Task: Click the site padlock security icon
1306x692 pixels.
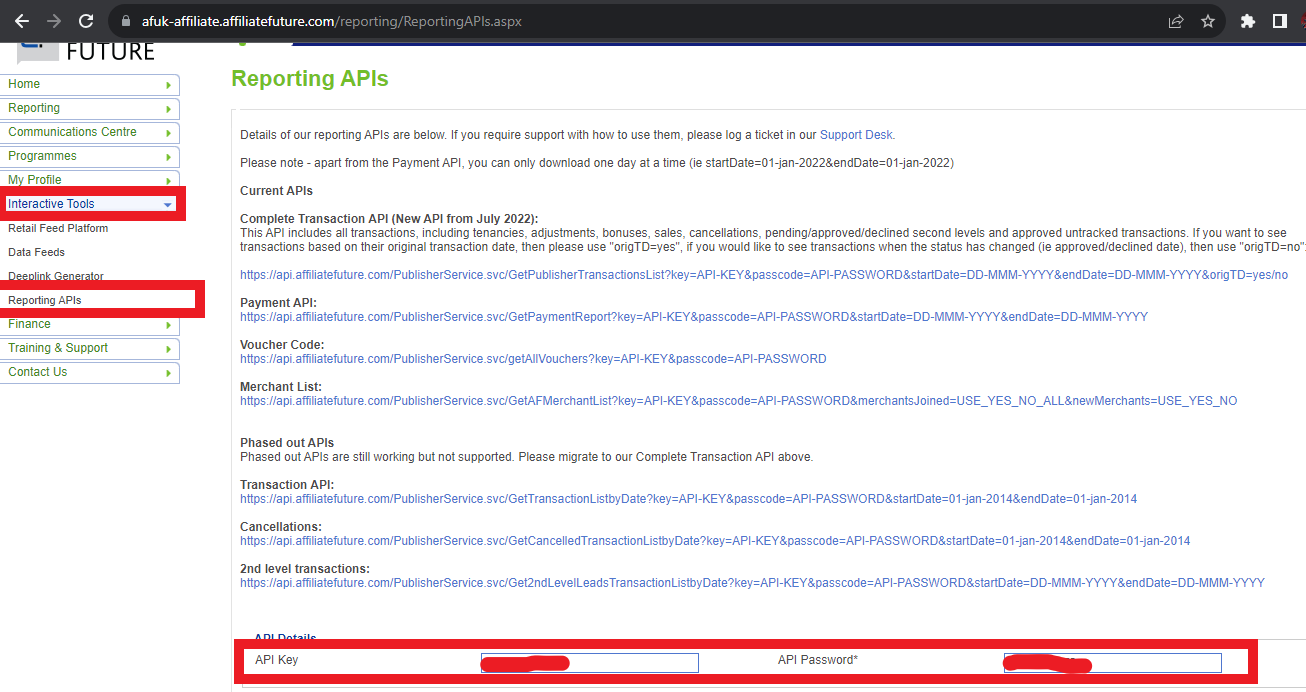Action: (125, 21)
